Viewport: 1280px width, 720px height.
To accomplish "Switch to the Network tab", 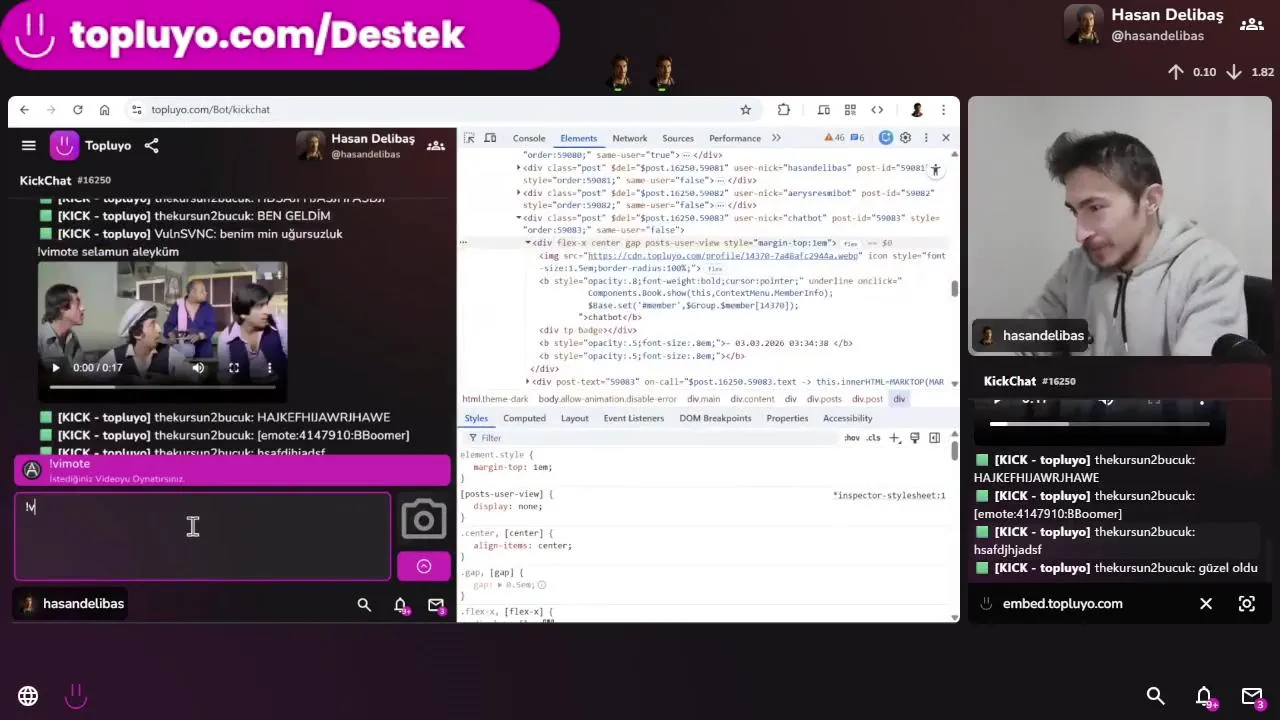I will pyautogui.click(x=630, y=138).
